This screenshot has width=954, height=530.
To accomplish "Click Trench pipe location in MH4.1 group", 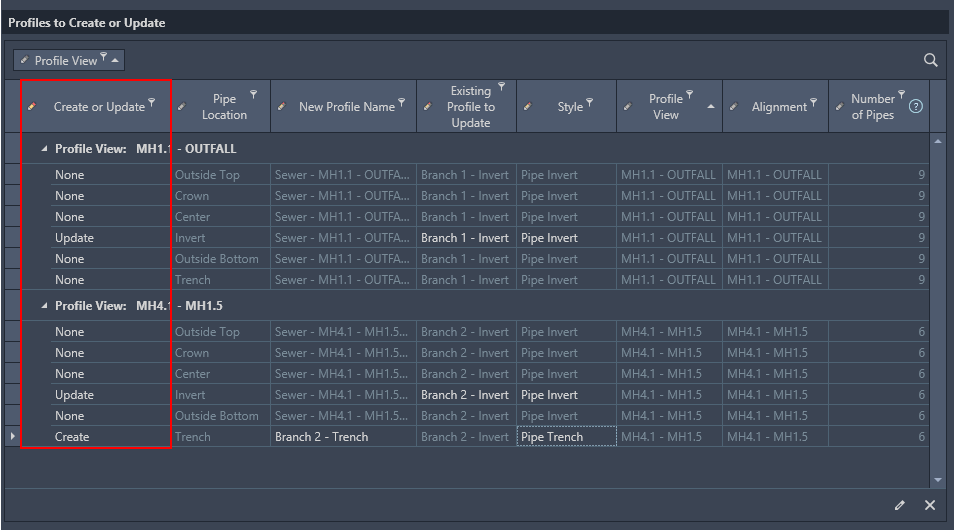I will coord(221,436).
